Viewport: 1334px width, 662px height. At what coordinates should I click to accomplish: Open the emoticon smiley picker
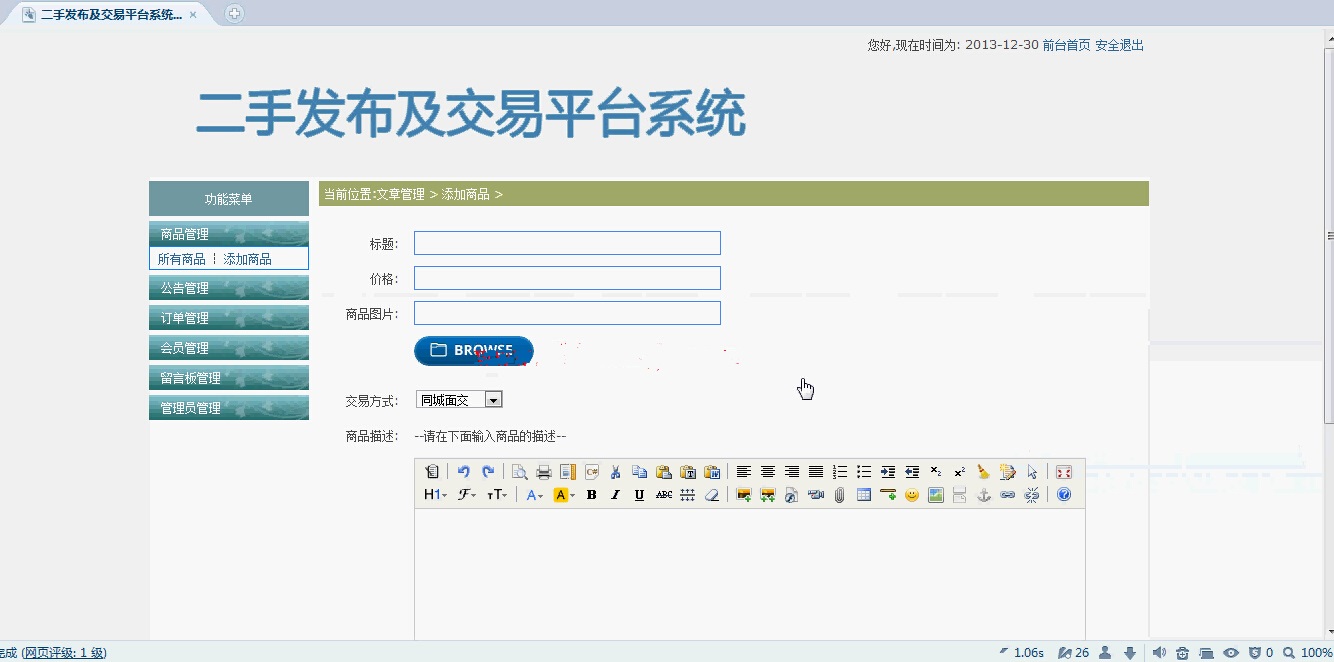[912, 495]
